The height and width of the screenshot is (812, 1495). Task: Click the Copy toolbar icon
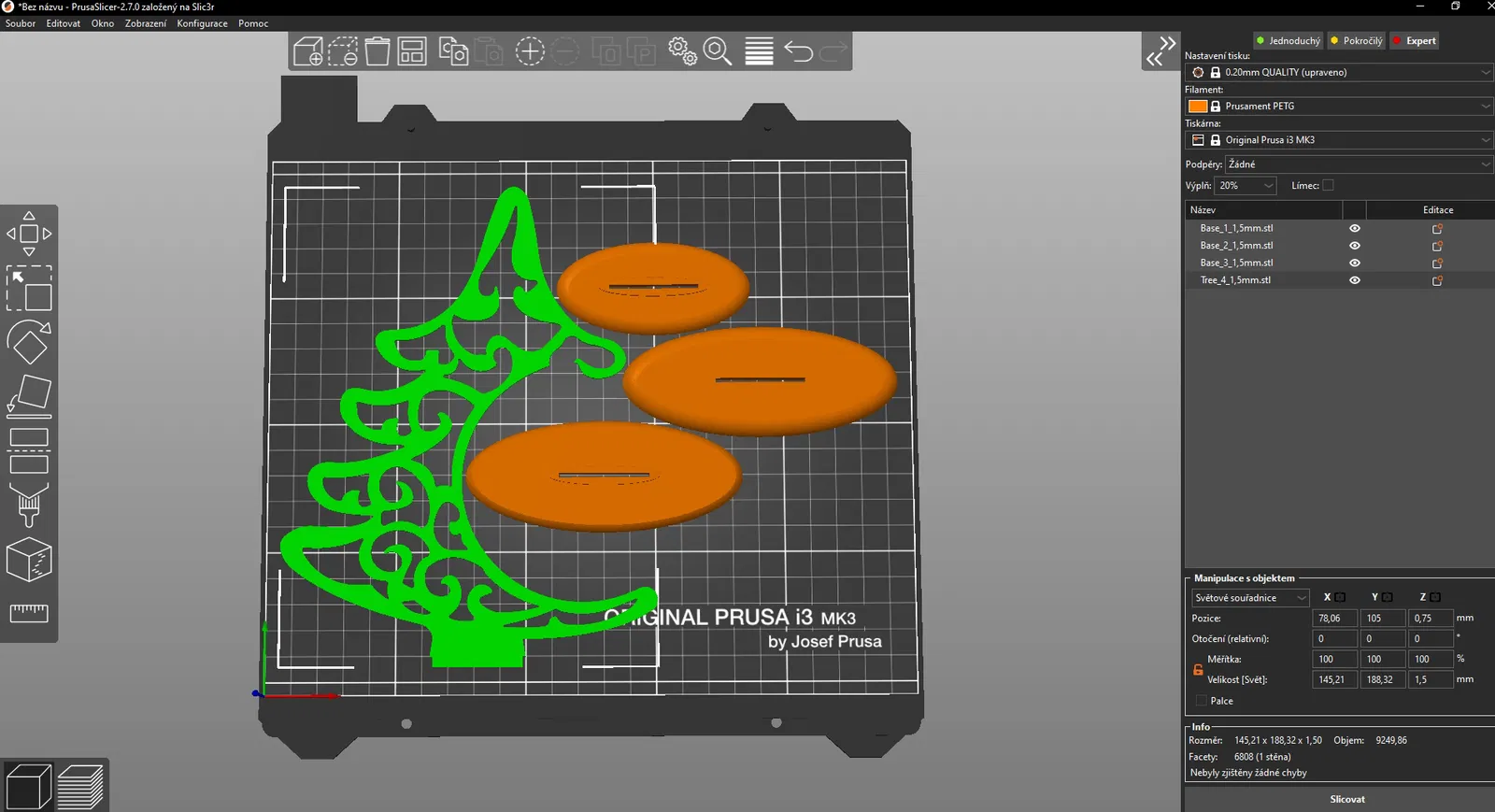point(453,51)
